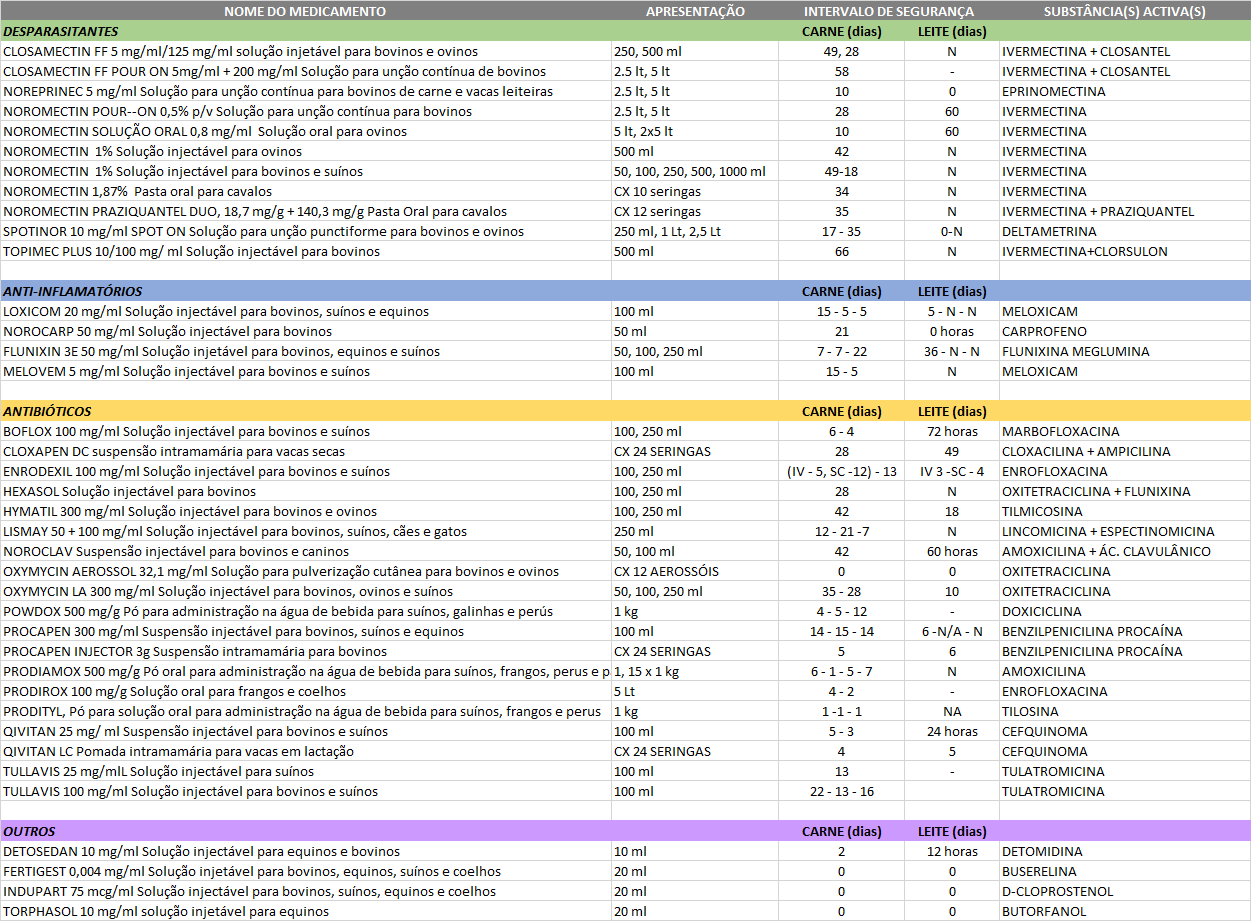1251x921 pixels.
Task: Select the D-CLOPROSTENOL substance cell
Action: [x=1125, y=891]
